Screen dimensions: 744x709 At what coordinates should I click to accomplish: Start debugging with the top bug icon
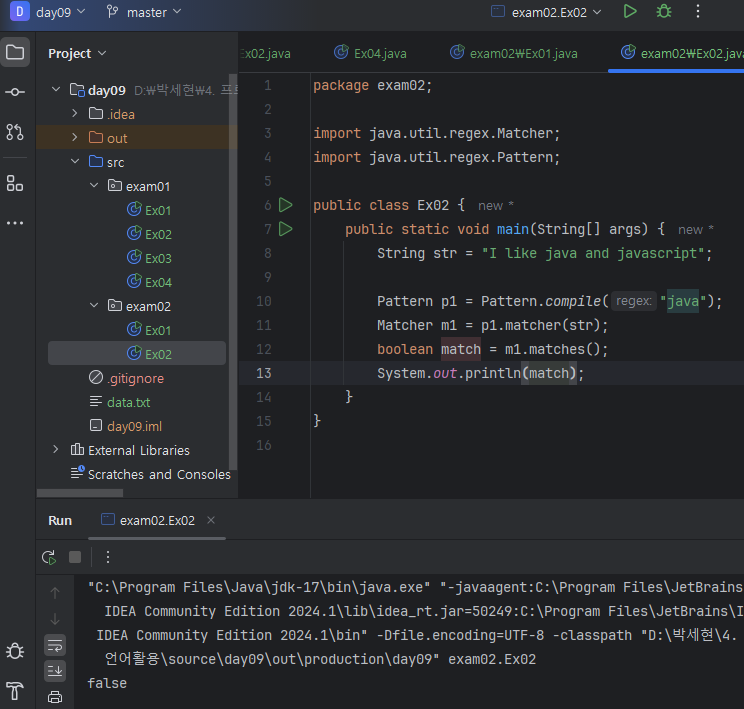point(663,12)
